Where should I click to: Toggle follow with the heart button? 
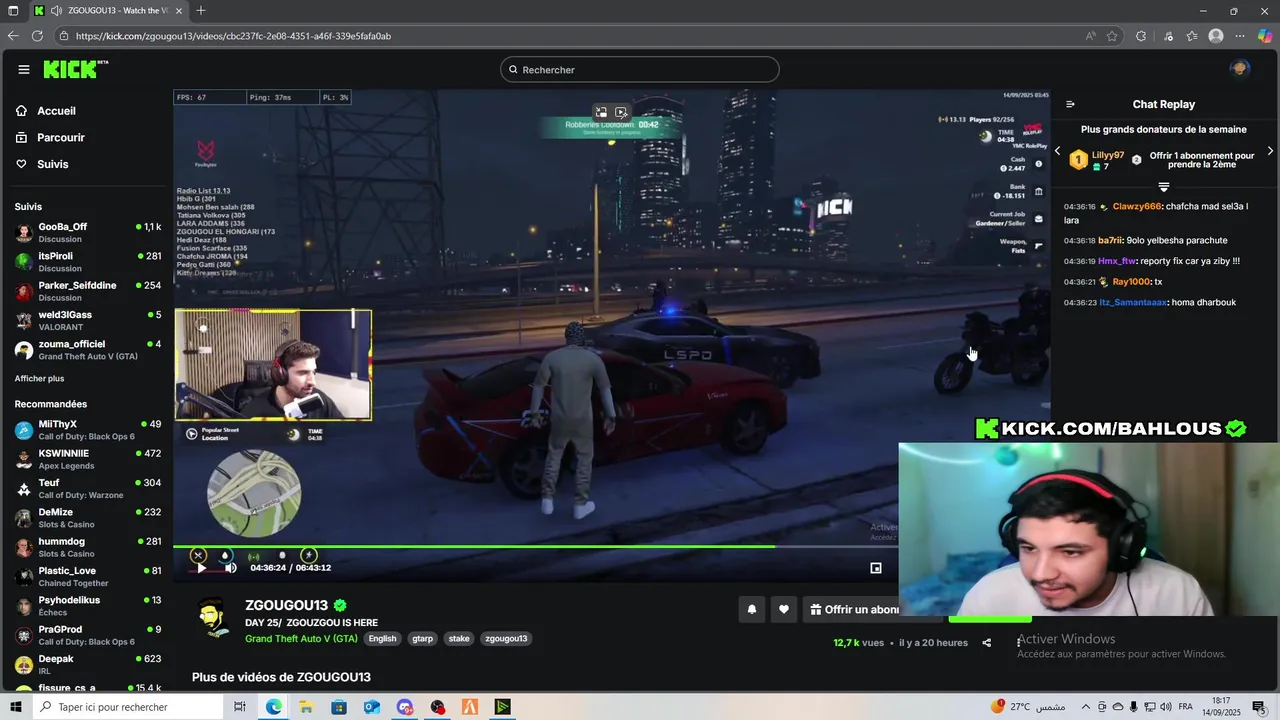coord(784,609)
